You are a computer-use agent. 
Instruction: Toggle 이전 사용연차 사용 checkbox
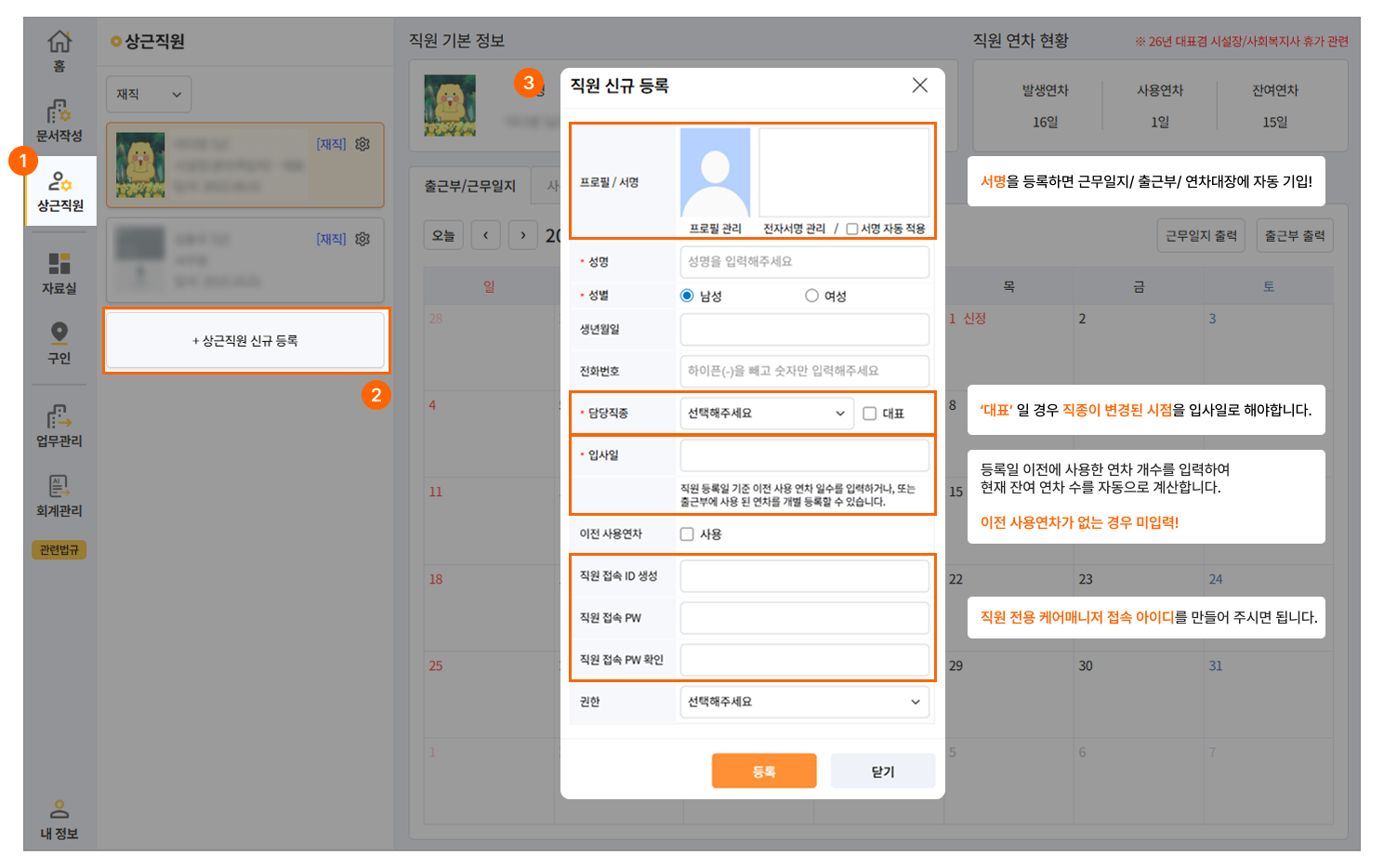687,534
